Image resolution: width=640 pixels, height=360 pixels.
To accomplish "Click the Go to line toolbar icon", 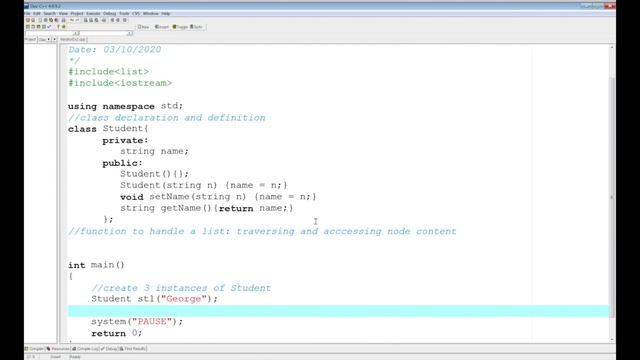I will tap(104, 20).
